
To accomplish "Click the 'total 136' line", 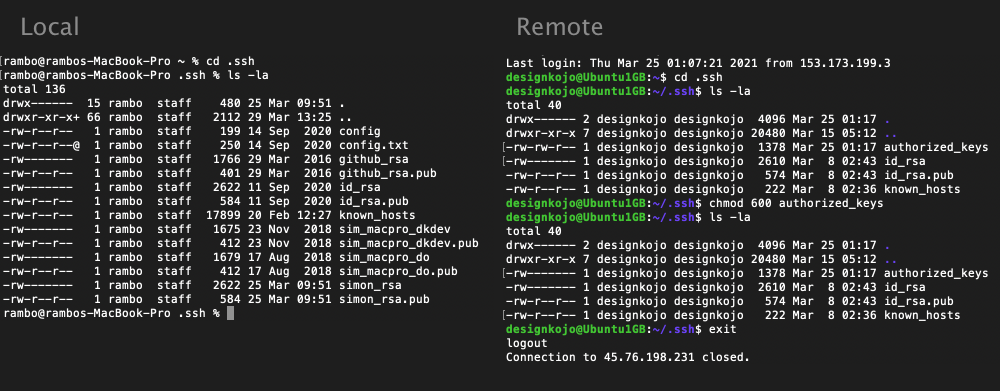I will click(x=34, y=89).
